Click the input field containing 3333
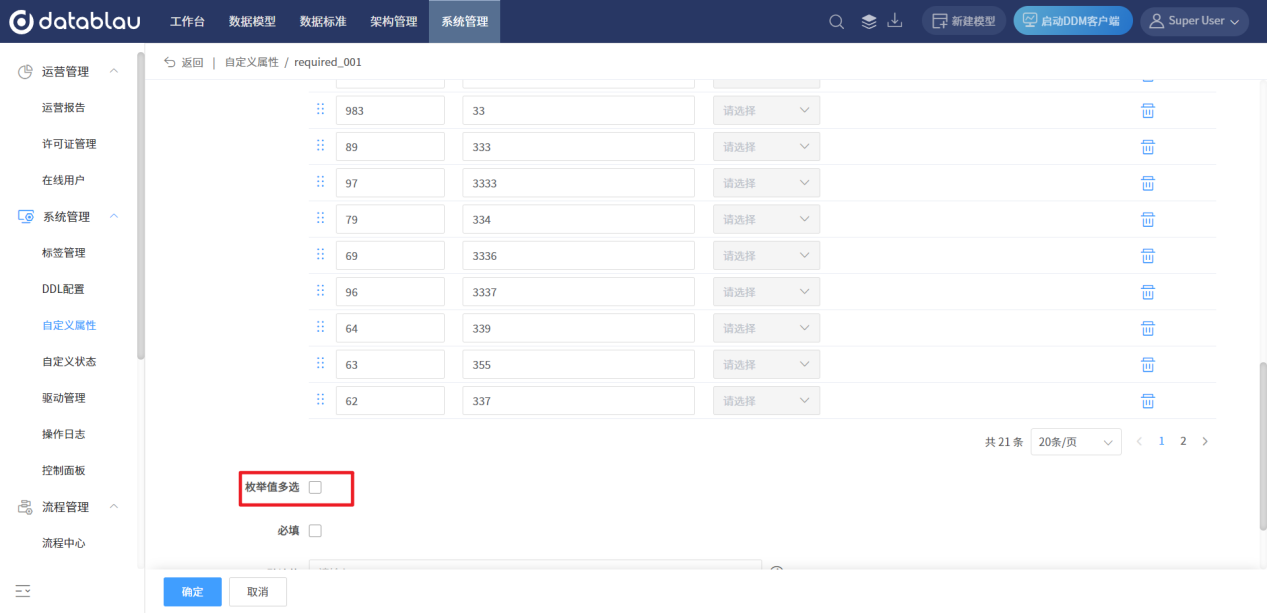Screen dimensions: 1267x613 578,183
